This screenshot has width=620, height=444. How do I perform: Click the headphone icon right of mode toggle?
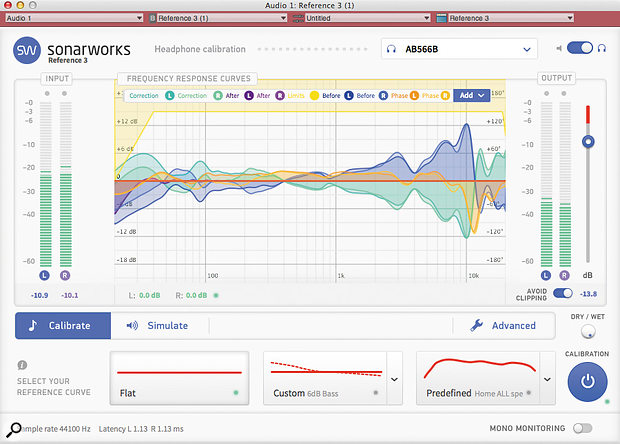[x=602, y=48]
